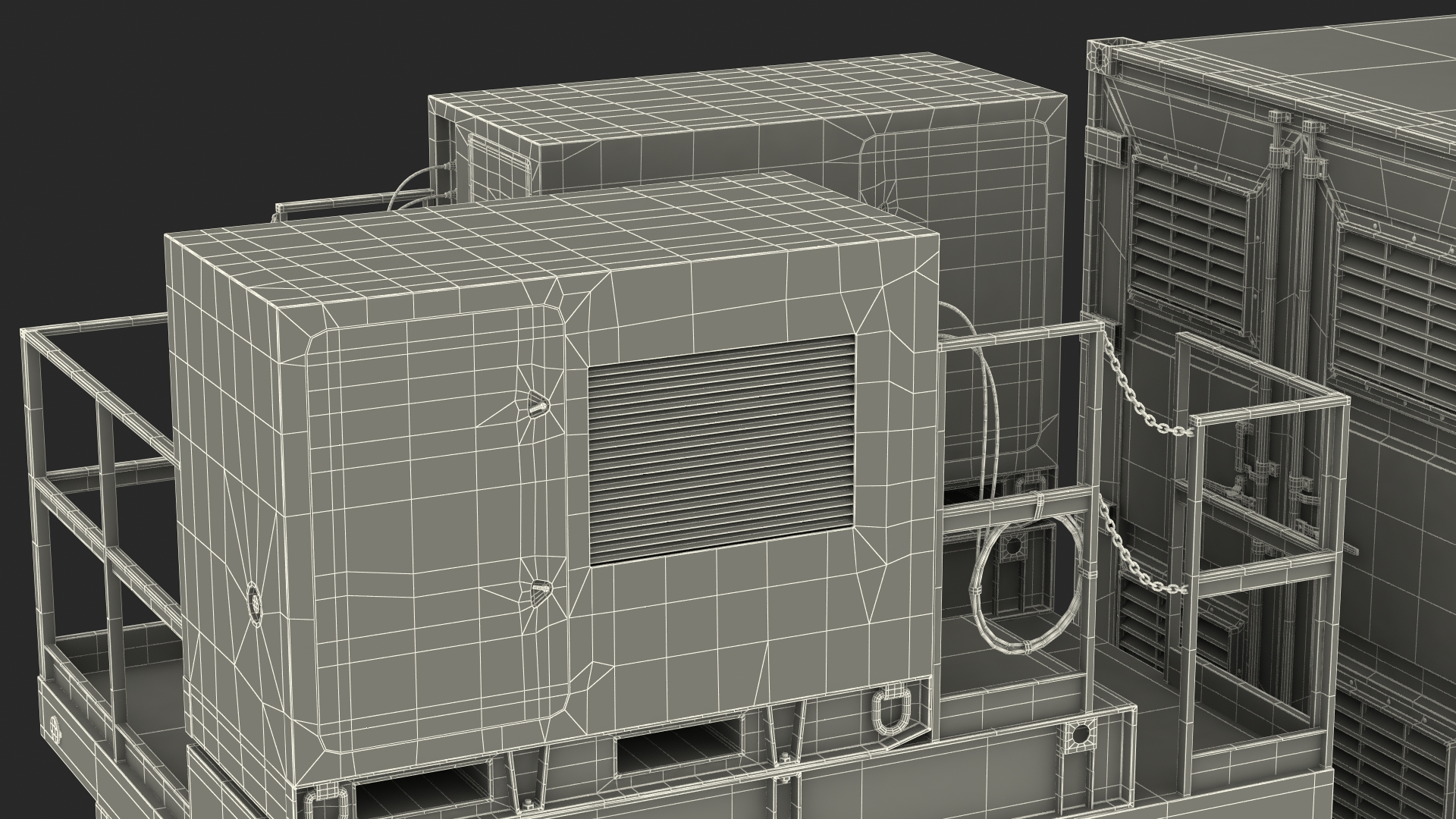The image size is (1456, 819).
Task: Select the container top corner casting
Action: [x=1097, y=55]
